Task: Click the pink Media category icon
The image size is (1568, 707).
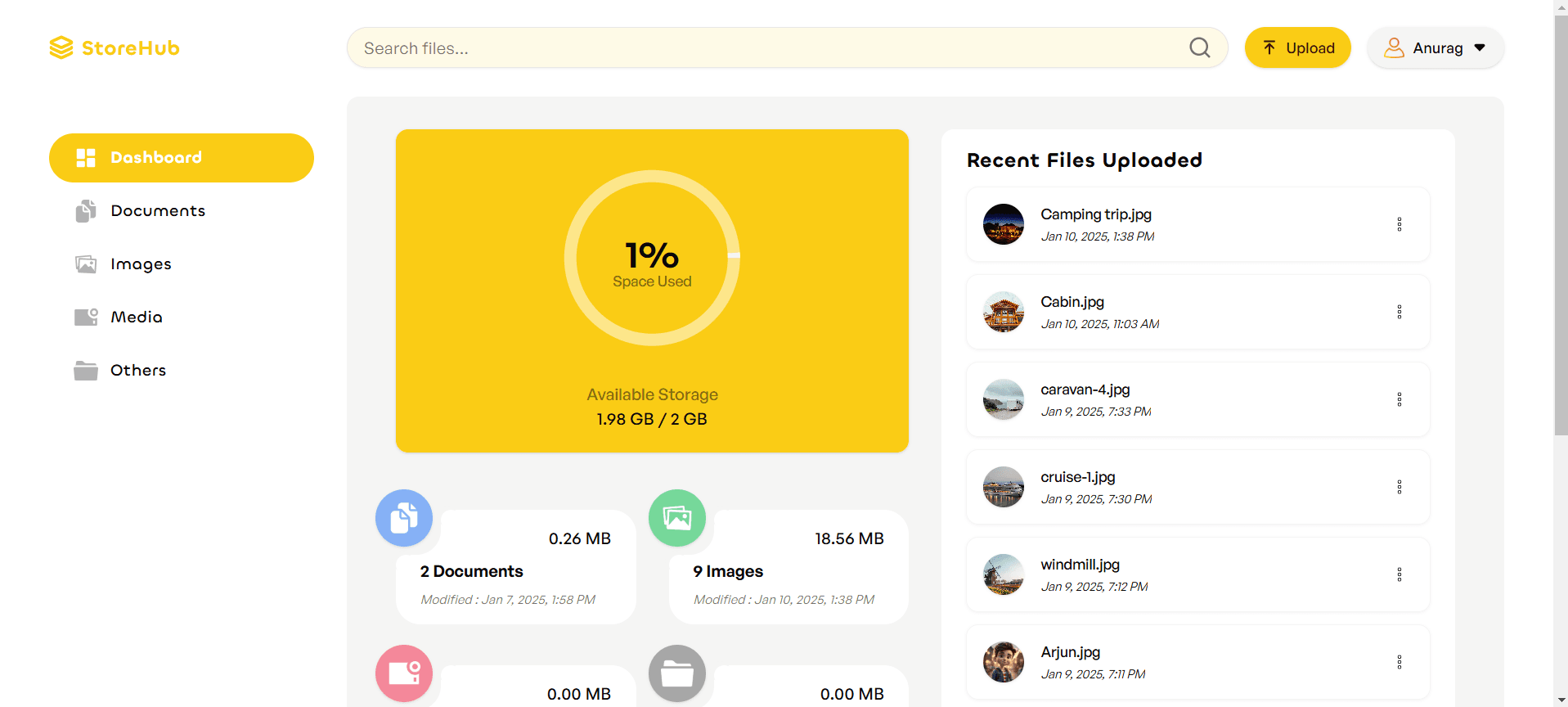Action: [x=404, y=673]
